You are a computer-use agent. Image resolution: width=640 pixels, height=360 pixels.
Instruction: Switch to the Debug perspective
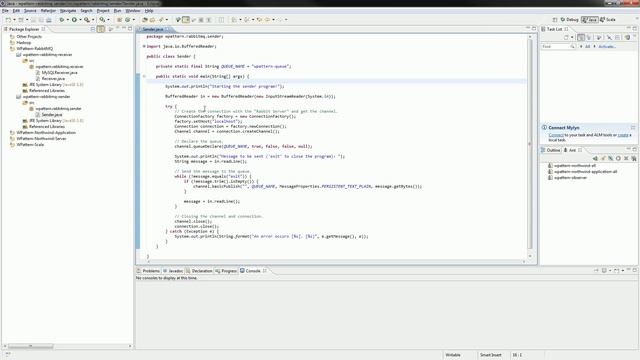coord(570,20)
